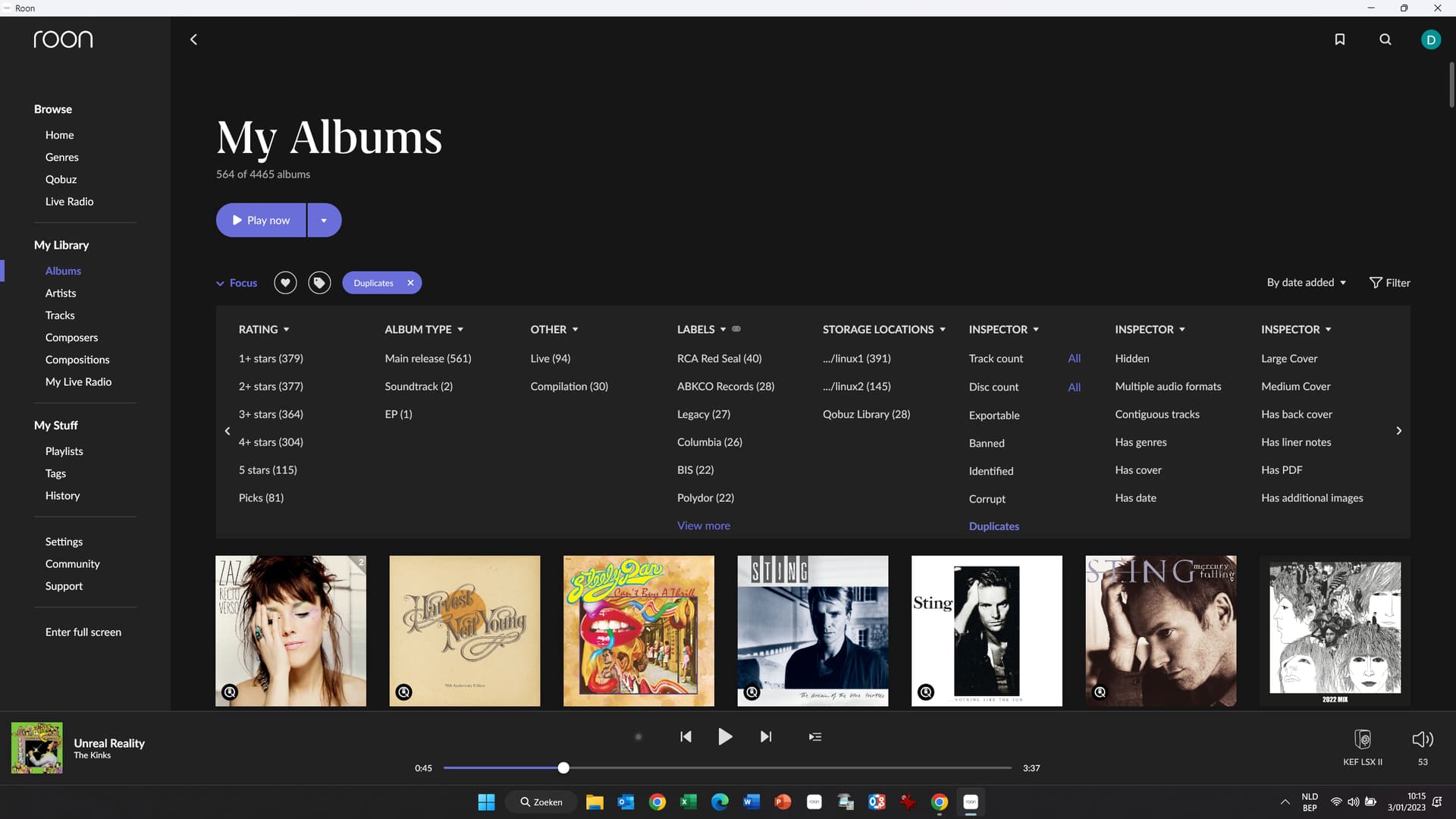Viewport: 1456px width, 819px height.
Task: Open Artists in My Library
Action: [61, 293]
